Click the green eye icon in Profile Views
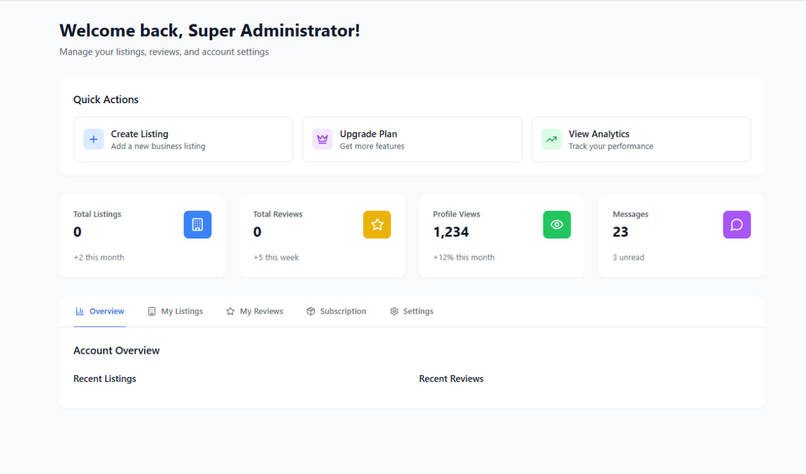This screenshot has height=474, width=806. click(x=557, y=225)
